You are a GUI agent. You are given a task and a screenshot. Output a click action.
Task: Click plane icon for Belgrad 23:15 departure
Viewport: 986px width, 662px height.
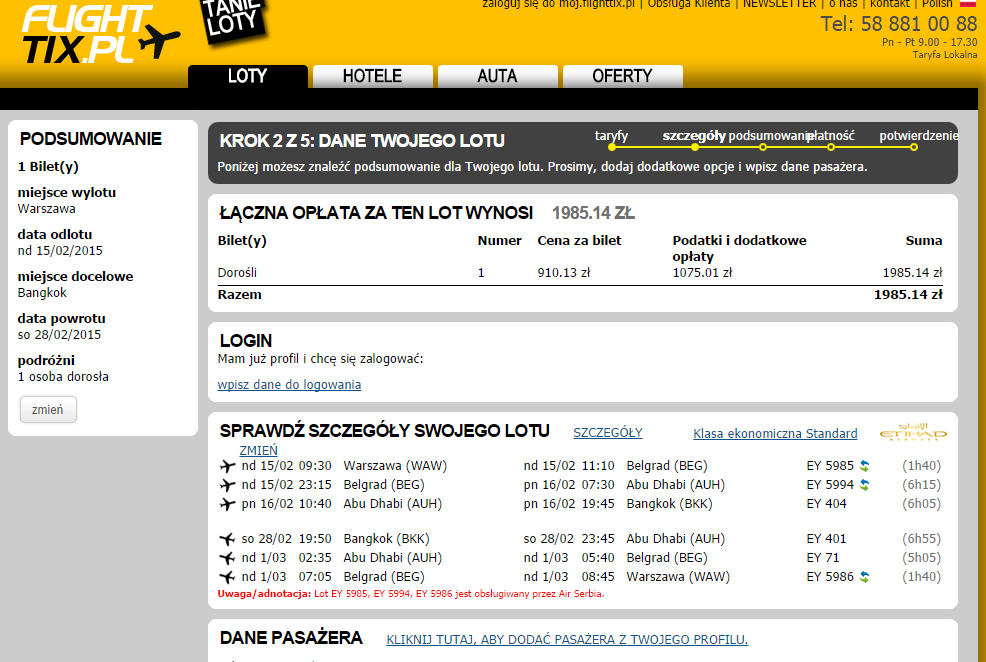pos(228,485)
